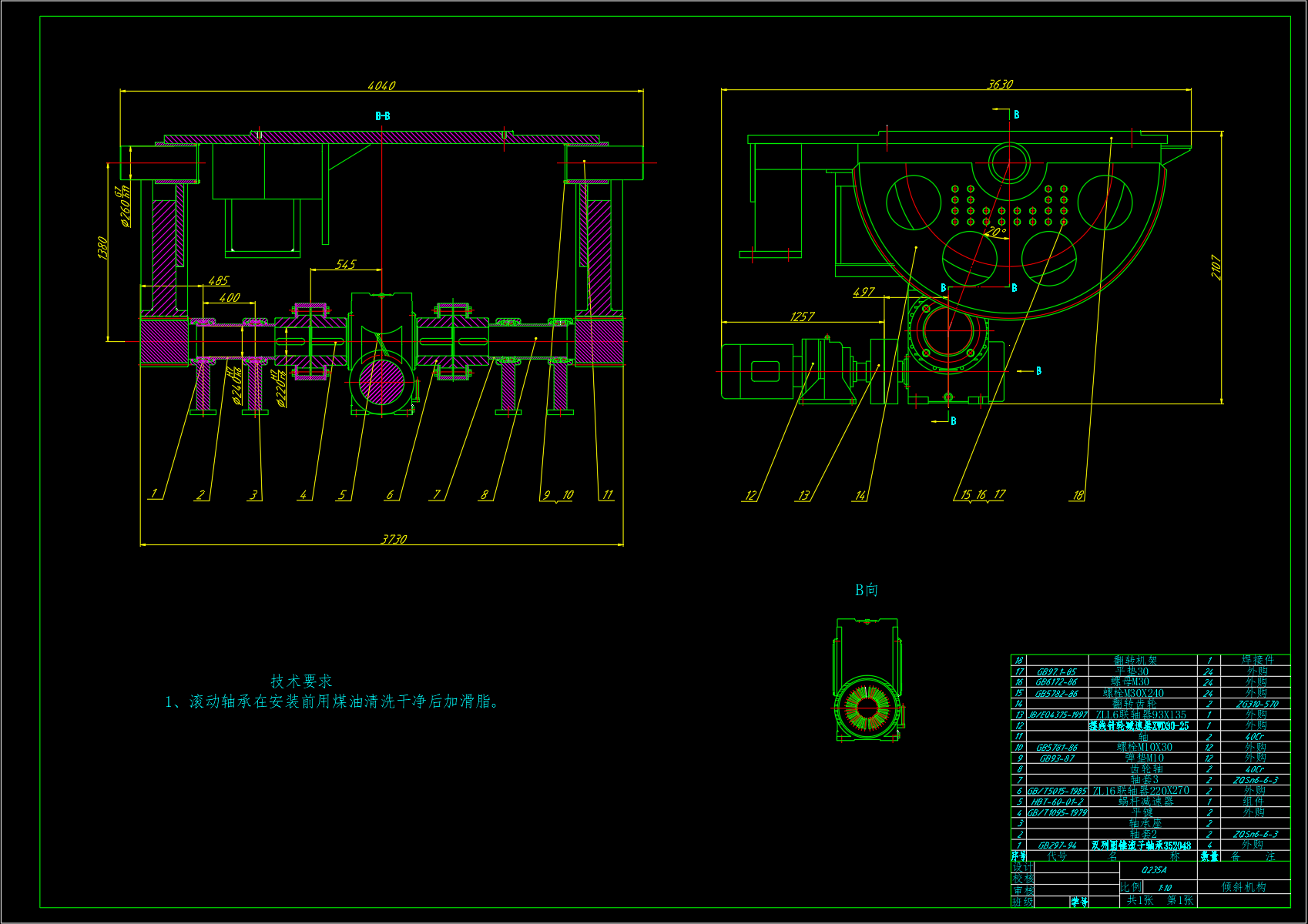Select the 4040 overall width dimension text
The image size is (1308, 924).
click(382, 85)
